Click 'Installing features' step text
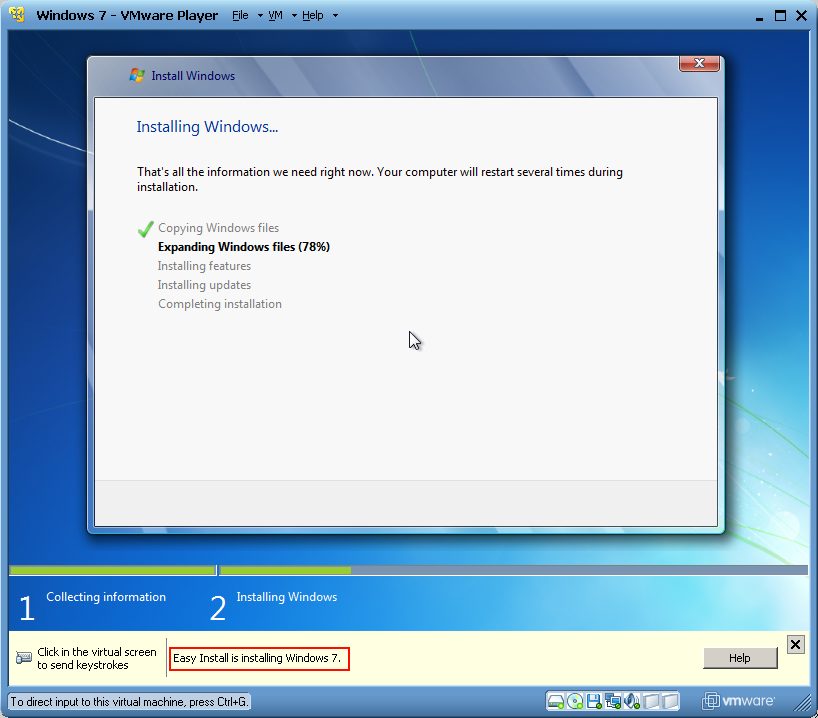818x718 pixels. [x=204, y=266]
